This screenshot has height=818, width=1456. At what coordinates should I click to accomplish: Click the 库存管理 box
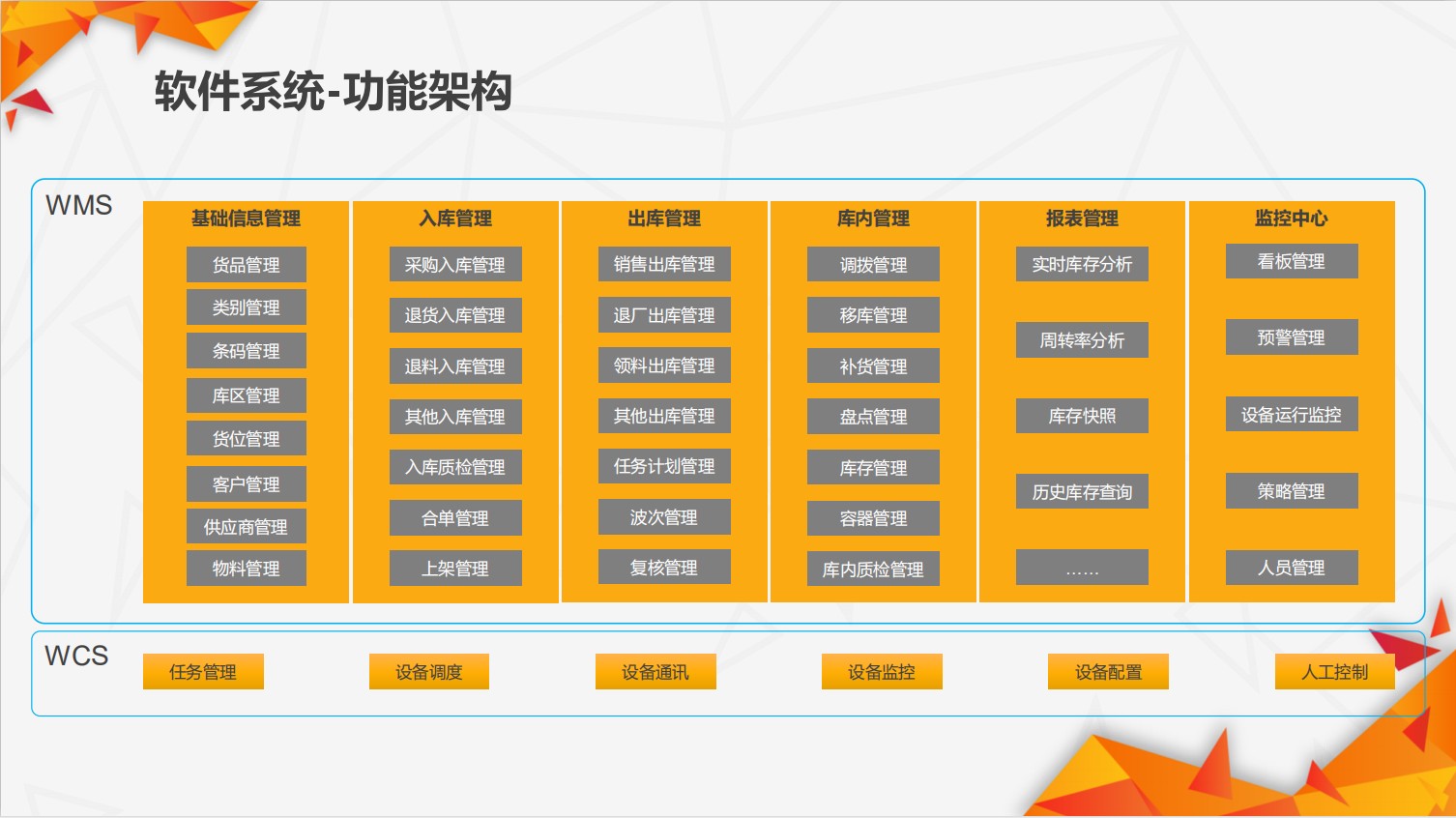point(873,468)
